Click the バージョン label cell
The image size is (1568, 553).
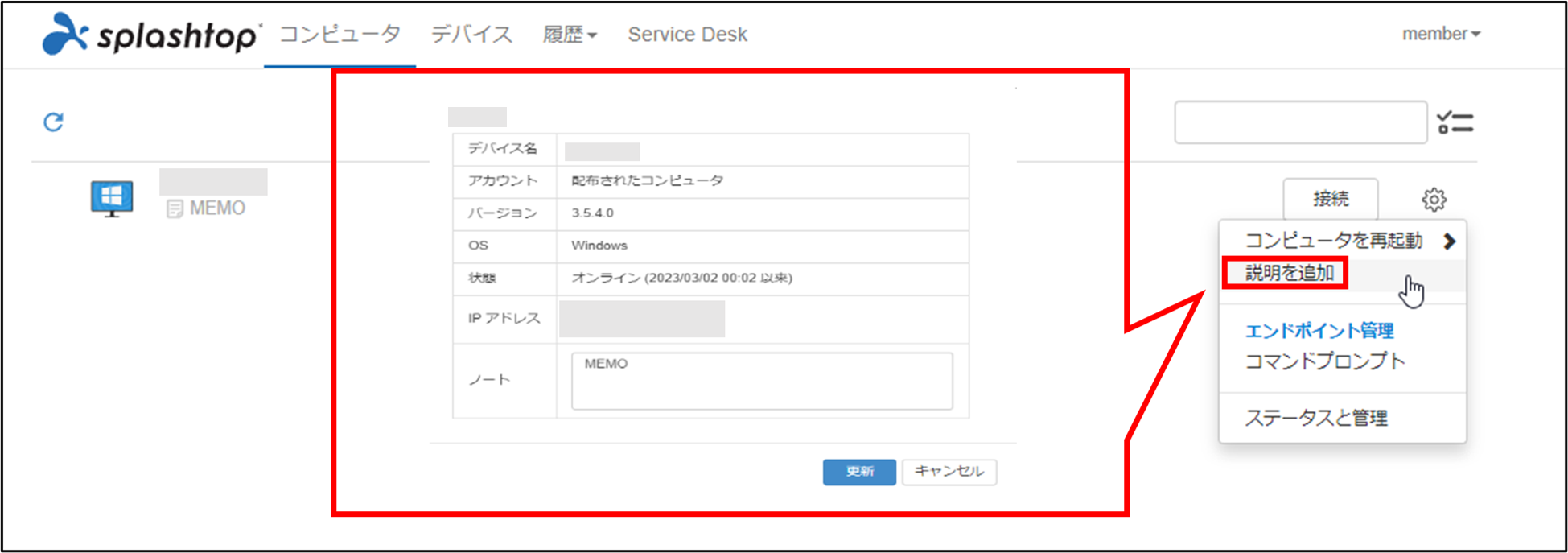tap(504, 213)
